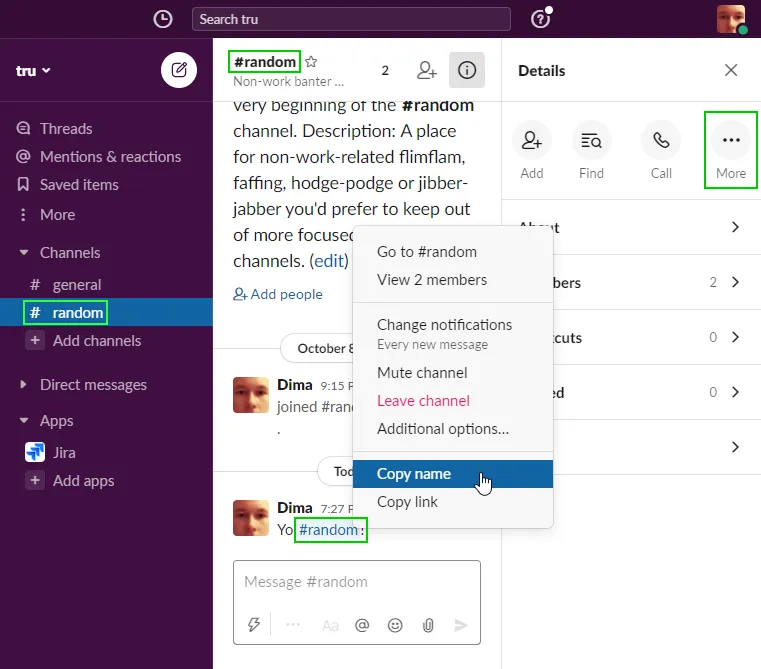The height and width of the screenshot is (669, 761).
Task: Choose Go to #random menu item
Action: pyautogui.click(x=452, y=252)
